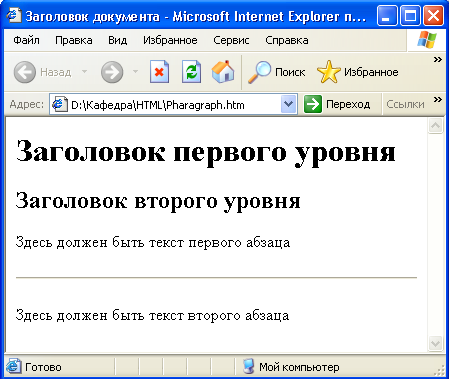Click the vertical scrollbar down arrow
The height and width of the screenshot is (379, 449).
click(x=435, y=343)
